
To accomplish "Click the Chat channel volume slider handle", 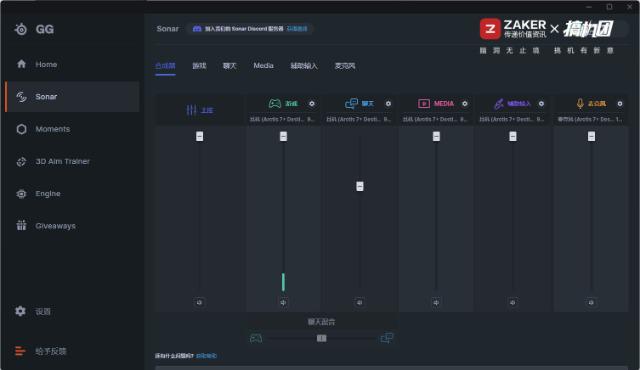I will click(x=360, y=186).
